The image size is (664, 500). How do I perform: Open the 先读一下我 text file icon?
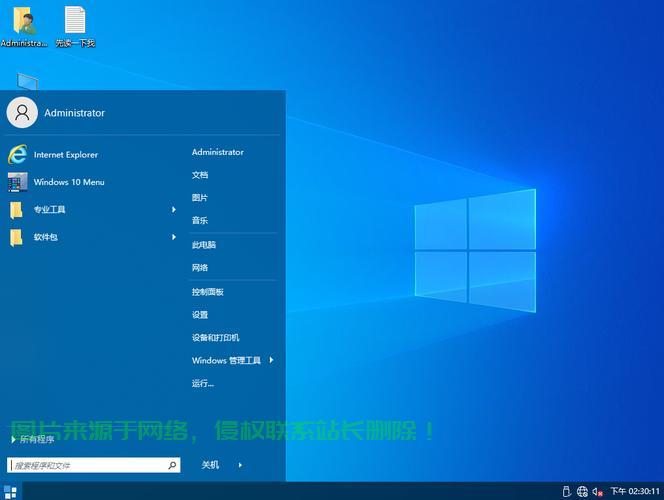click(75, 25)
